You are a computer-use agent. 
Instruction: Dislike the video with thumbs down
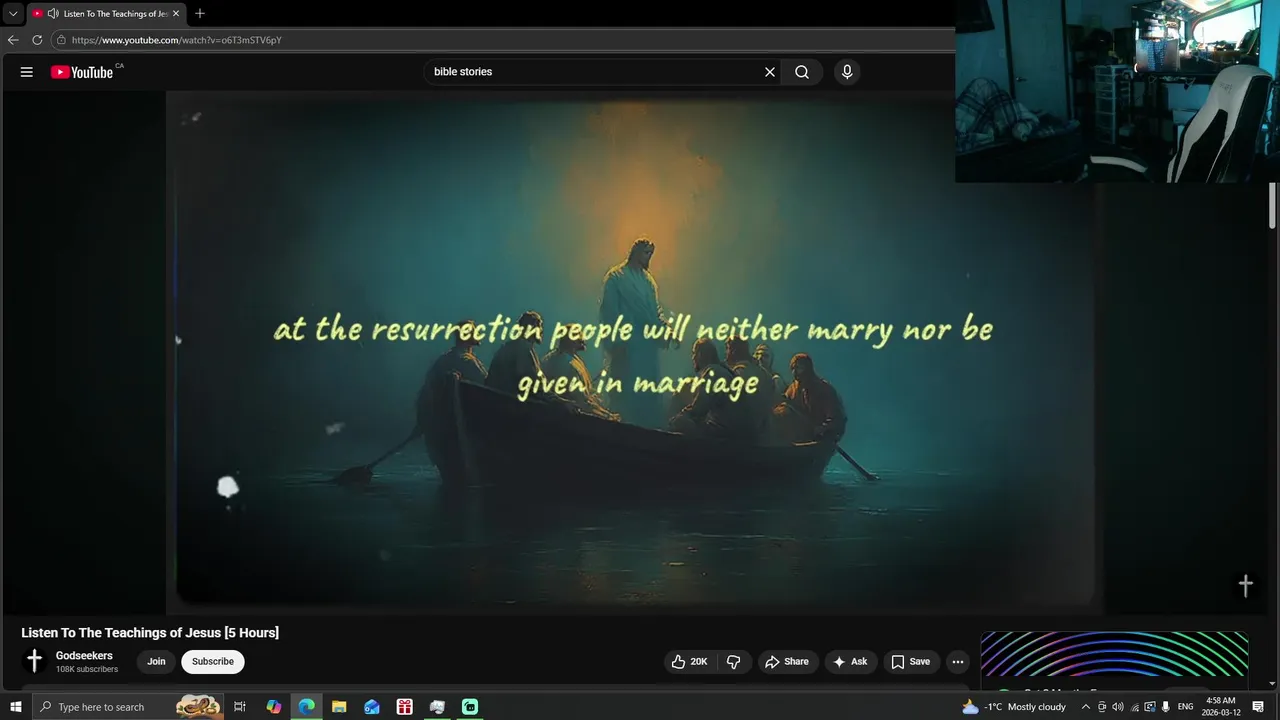point(734,662)
